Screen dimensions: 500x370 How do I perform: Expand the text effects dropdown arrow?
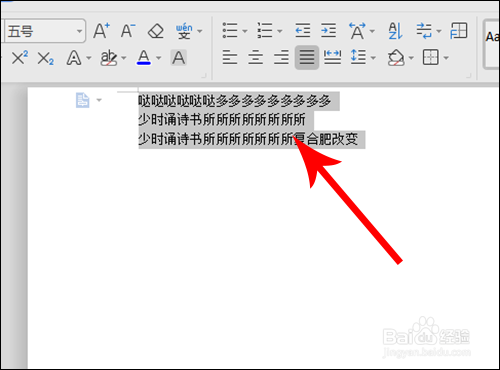pyautogui.click(x=89, y=58)
